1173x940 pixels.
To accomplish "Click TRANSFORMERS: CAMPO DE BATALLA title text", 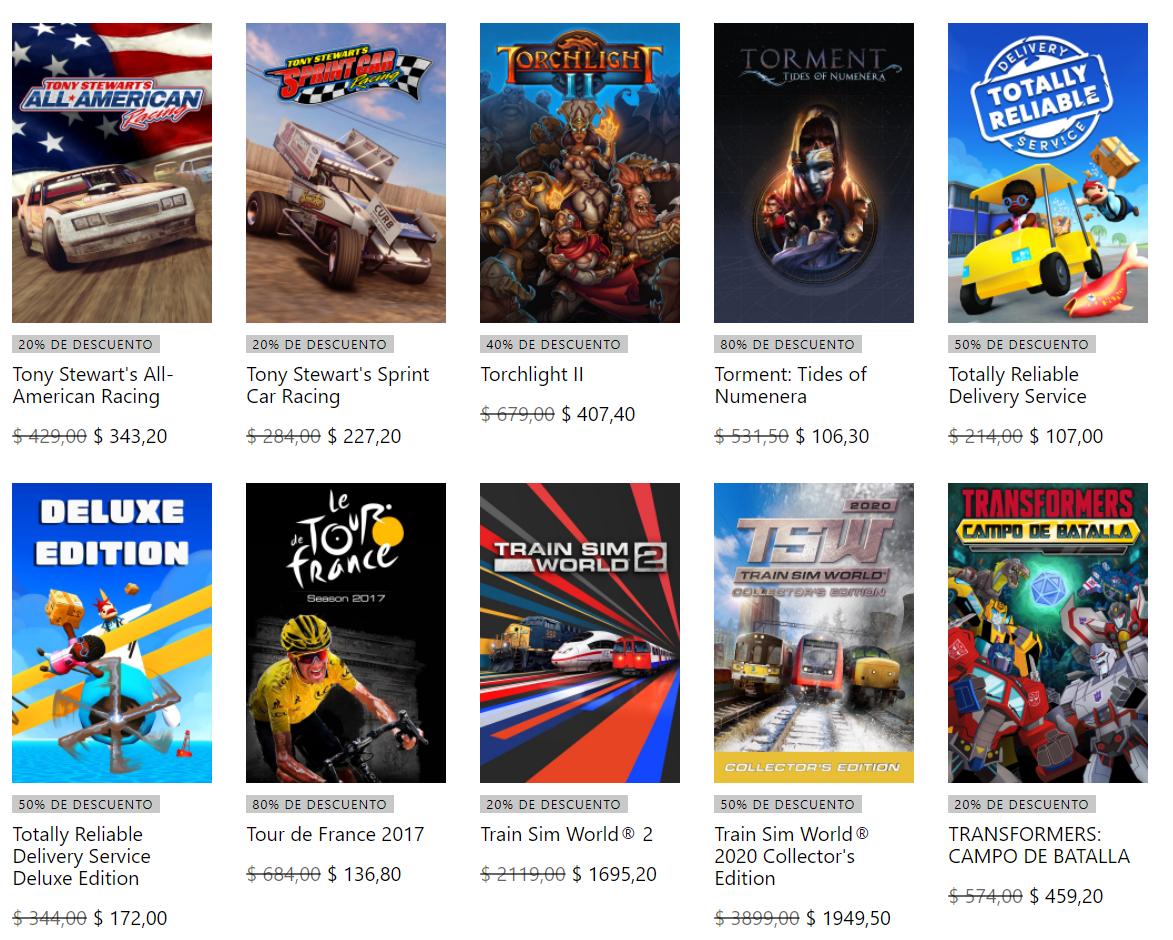I will (1039, 845).
